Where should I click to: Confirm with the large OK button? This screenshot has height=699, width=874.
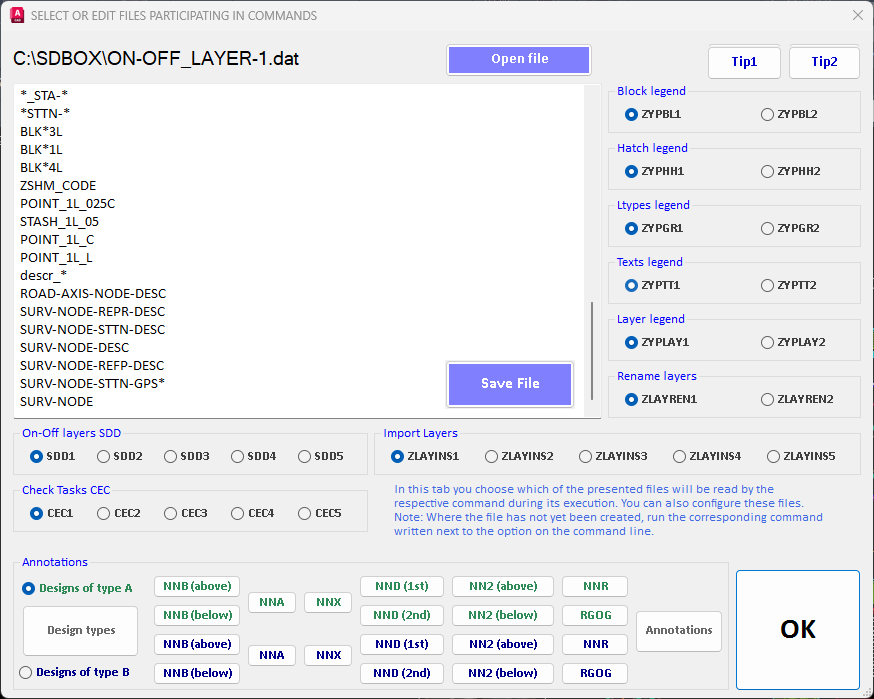pyautogui.click(x=798, y=630)
